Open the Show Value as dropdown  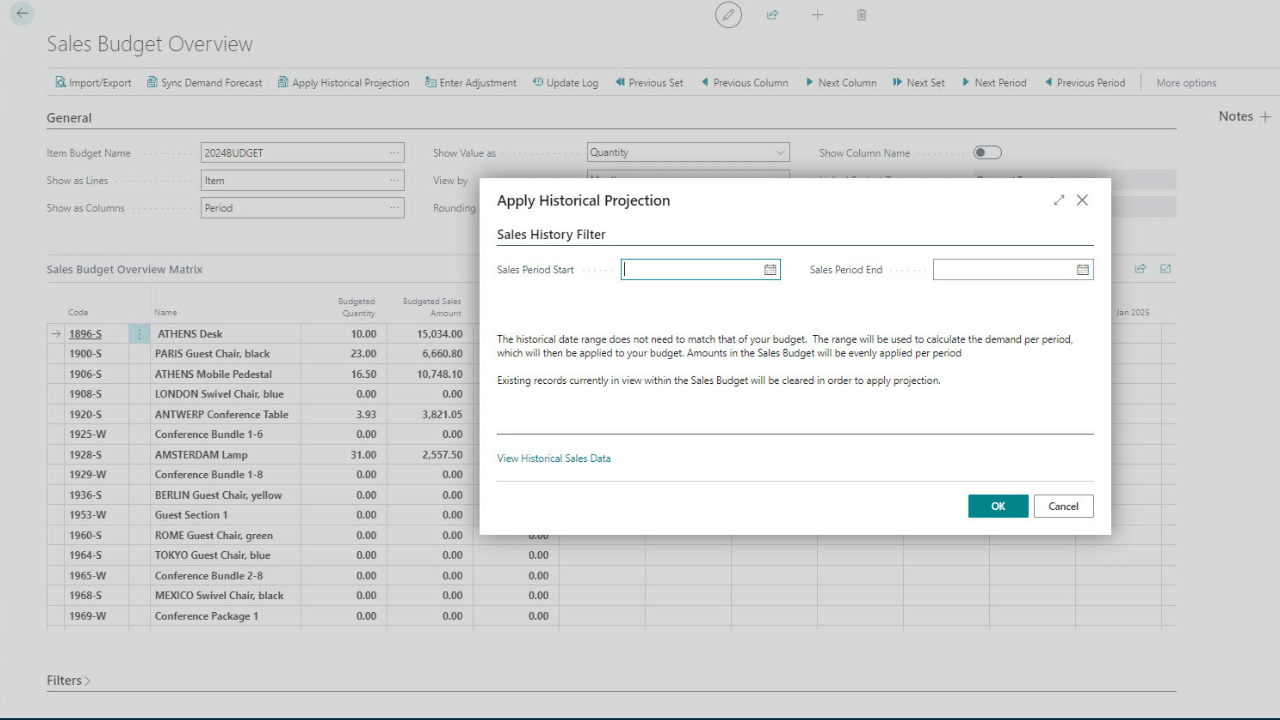(x=780, y=153)
